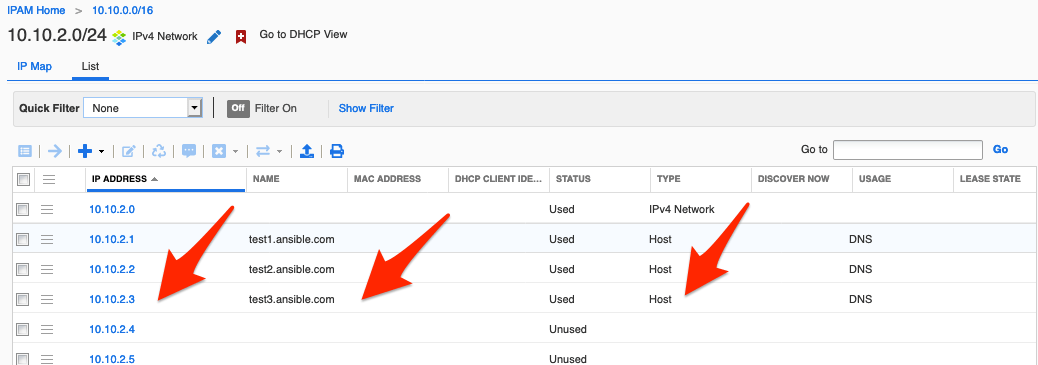Click the edit pencil icon beside IPv4 Network
1038x365 pixels.
pyautogui.click(x=214, y=36)
